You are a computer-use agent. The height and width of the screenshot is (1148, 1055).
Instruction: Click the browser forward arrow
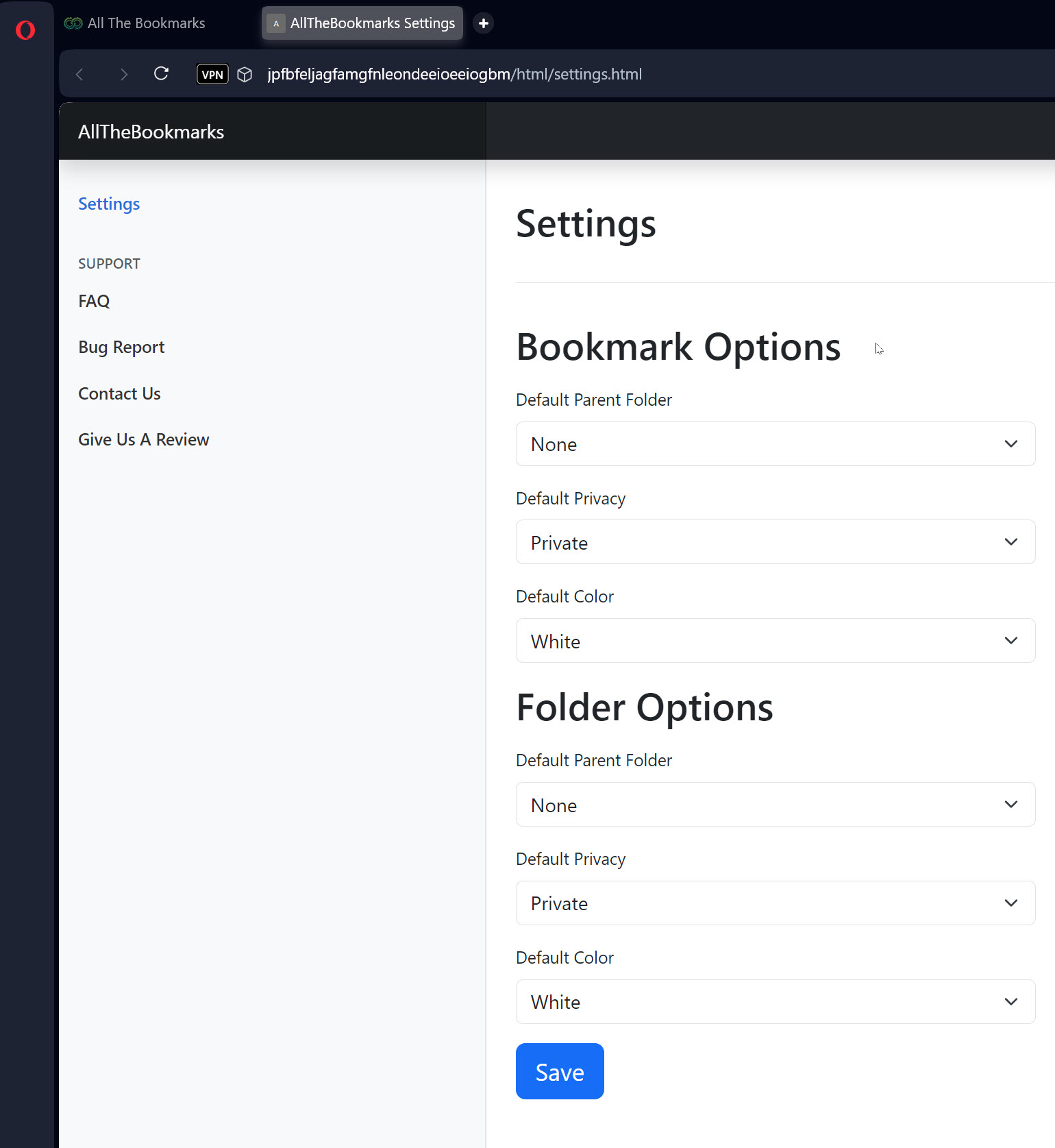coord(123,74)
